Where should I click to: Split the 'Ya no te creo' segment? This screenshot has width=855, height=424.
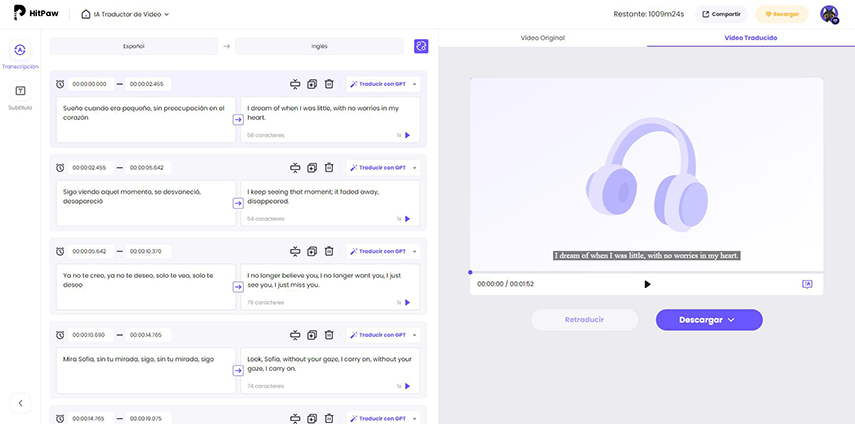pyautogui.click(x=295, y=251)
